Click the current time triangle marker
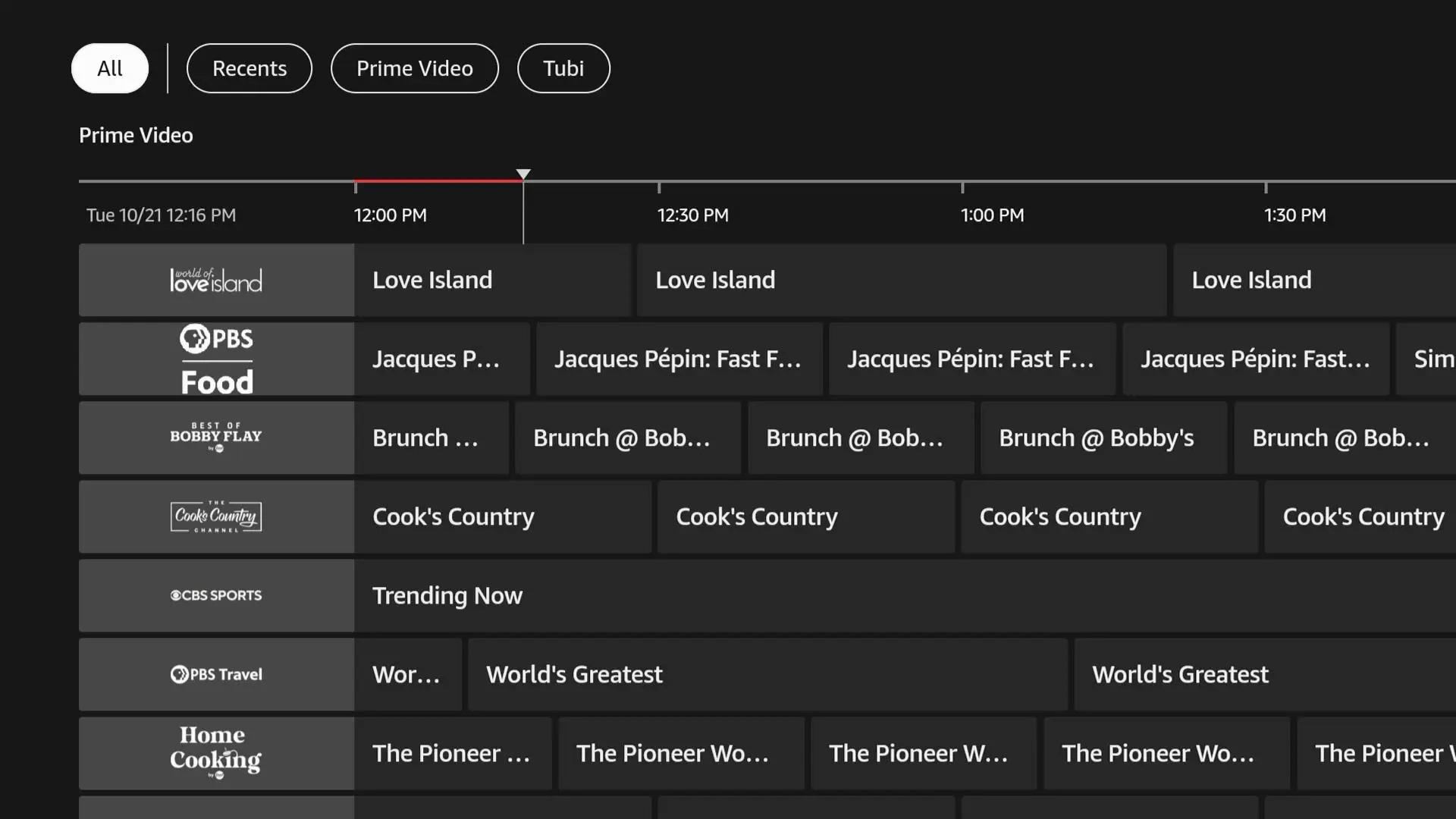This screenshot has height=819, width=1456. [x=523, y=174]
